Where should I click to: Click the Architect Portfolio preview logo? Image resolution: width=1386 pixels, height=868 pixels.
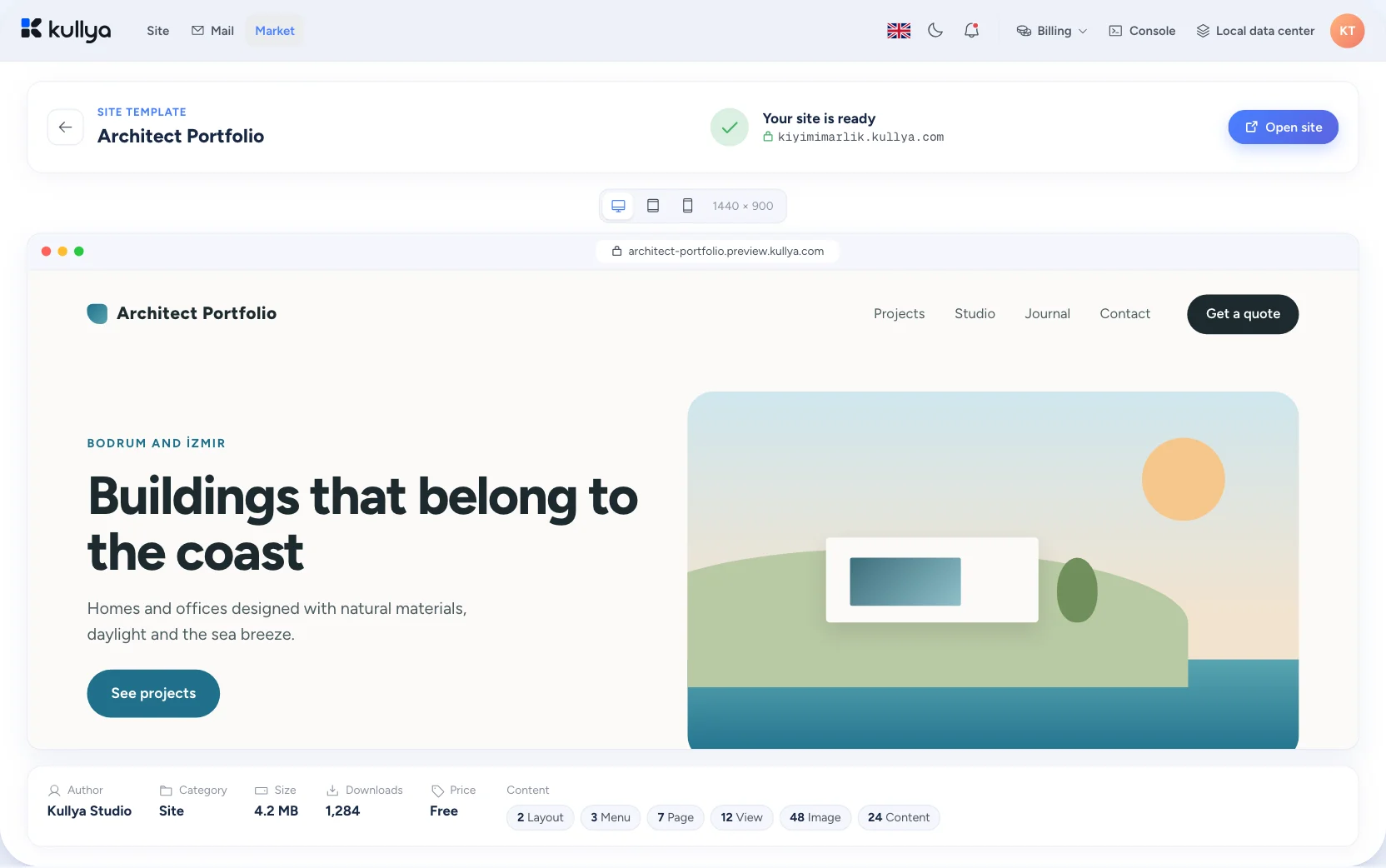[182, 314]
